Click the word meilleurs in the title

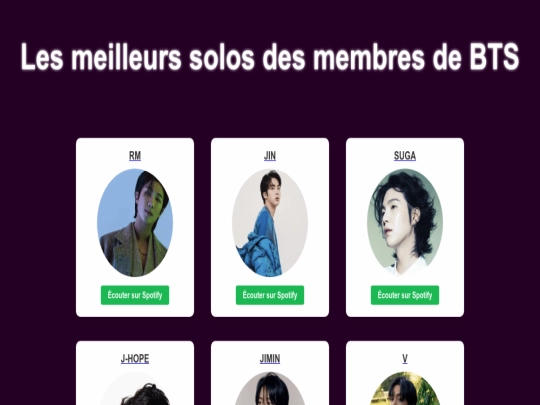click(x=126, y=57)
